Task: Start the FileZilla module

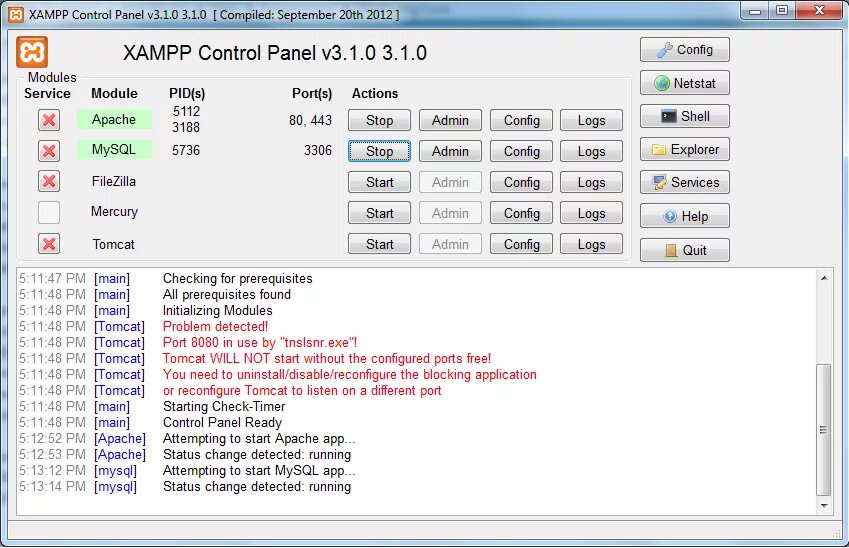Action: coord(379,182)
